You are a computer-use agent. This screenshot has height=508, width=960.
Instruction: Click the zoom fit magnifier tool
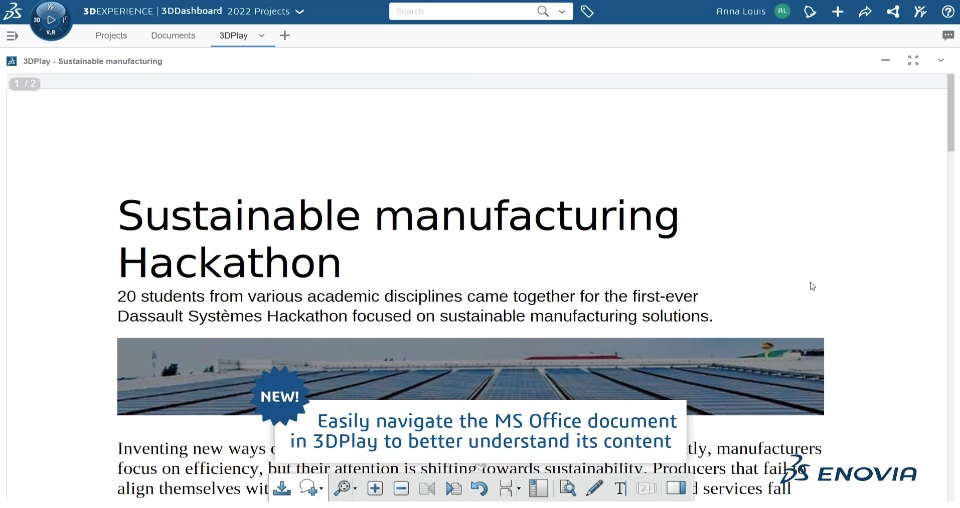[x=342, y=488]
